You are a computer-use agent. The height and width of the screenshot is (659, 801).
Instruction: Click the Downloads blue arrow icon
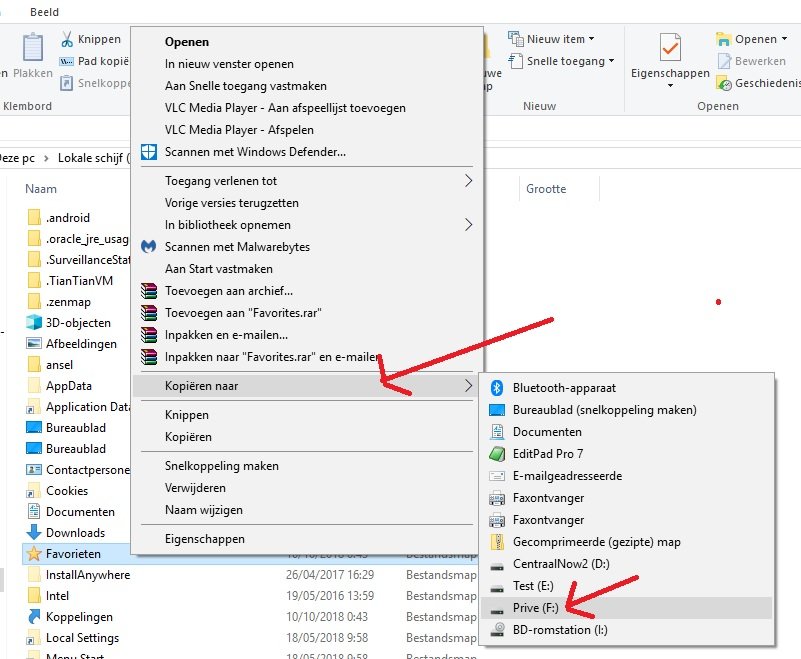[x=34, y=532]
